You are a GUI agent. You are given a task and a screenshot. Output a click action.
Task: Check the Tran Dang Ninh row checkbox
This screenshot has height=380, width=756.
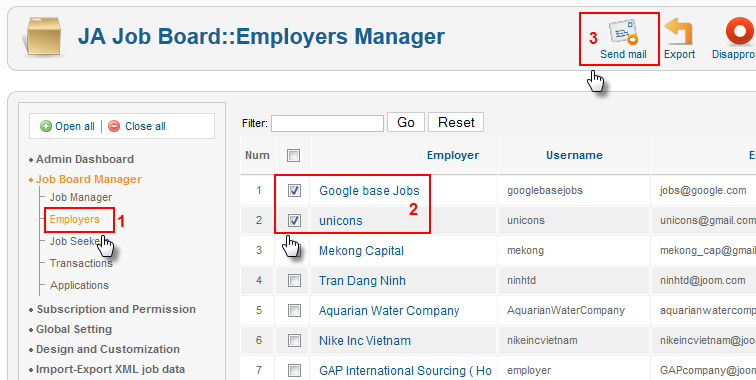click(x=294, y=280)
